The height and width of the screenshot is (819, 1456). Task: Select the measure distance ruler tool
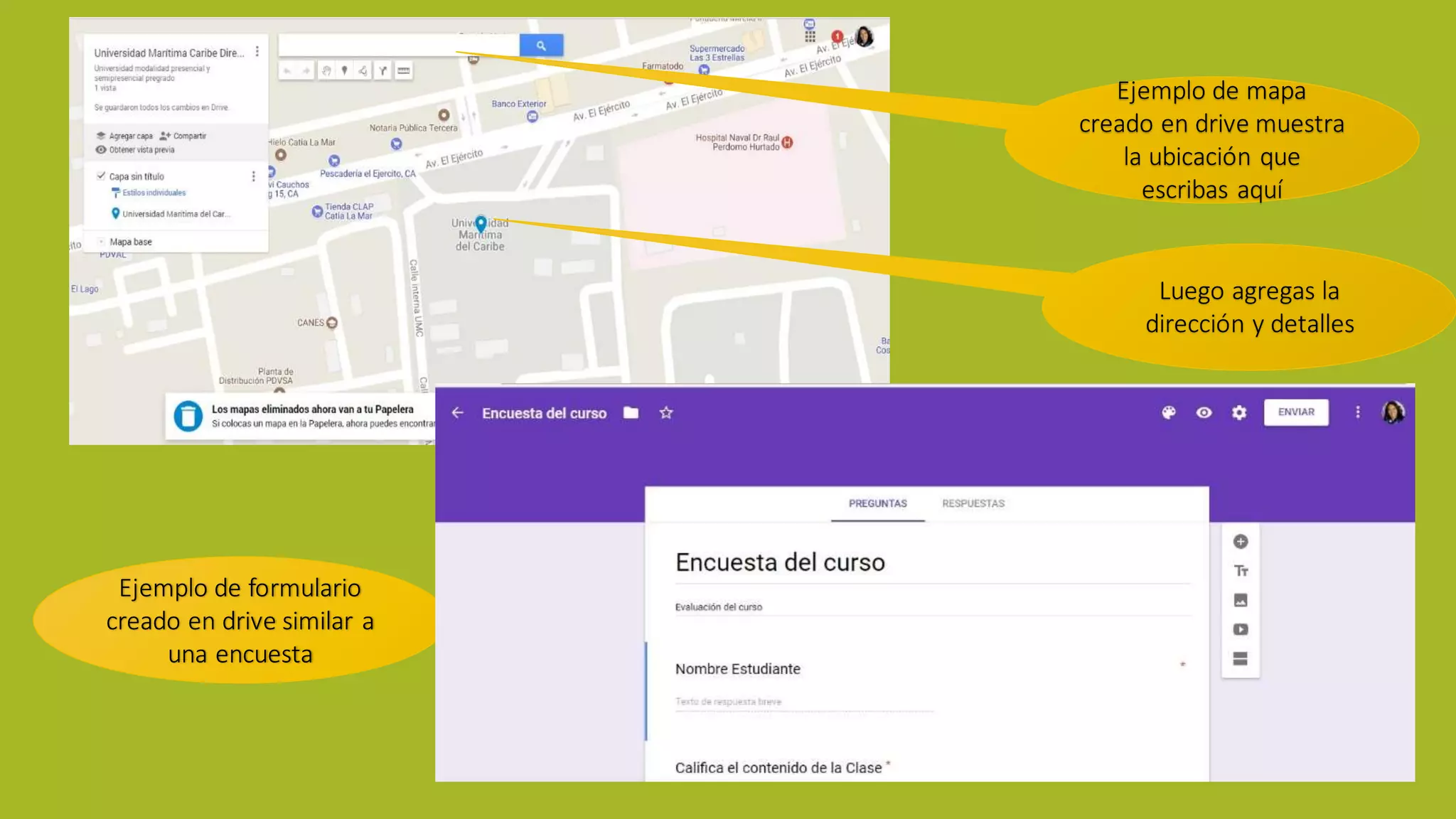coord(404,70)
